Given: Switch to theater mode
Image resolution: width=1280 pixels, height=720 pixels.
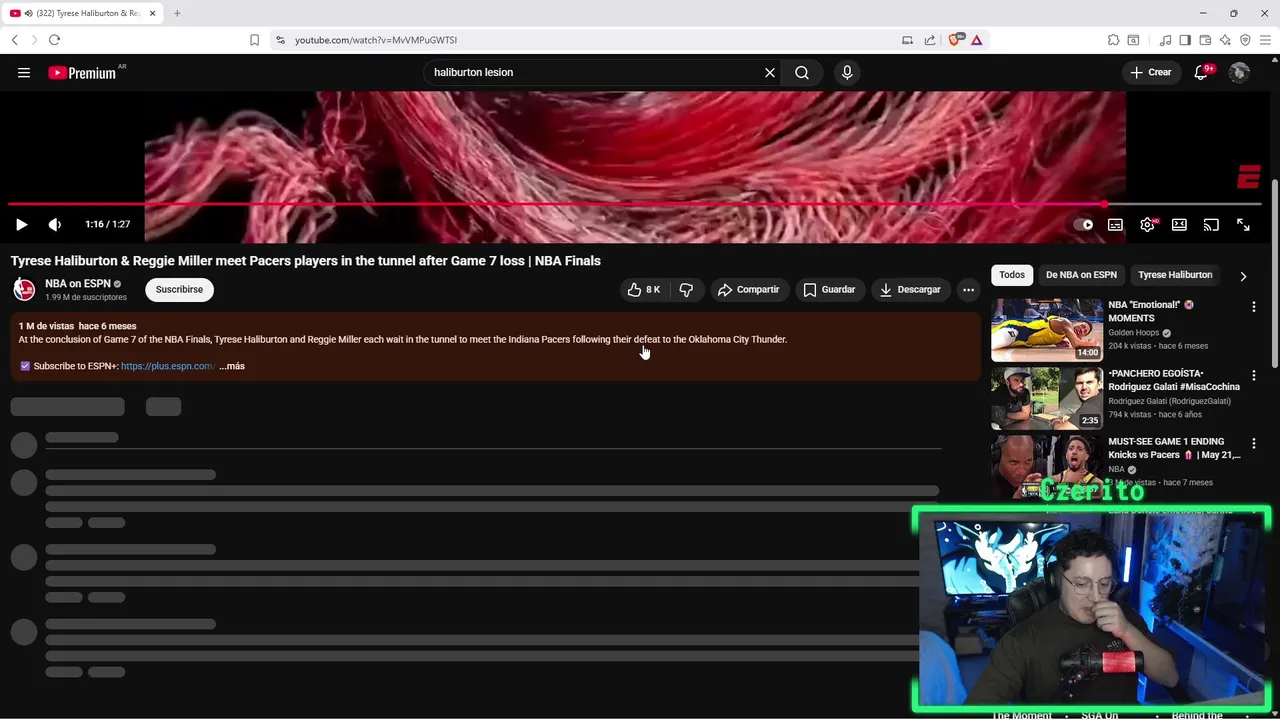Looking at the screenshot, I should [1179, 225].
